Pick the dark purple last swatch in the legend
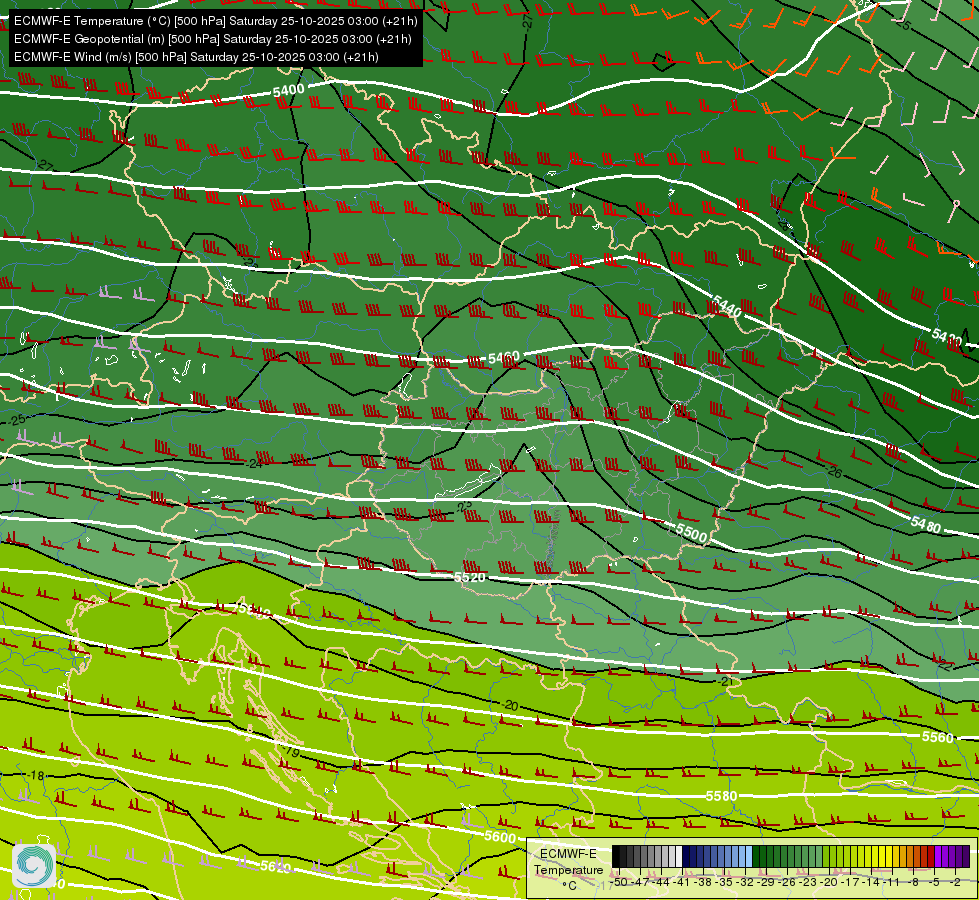This screenshot has height=900, width=979. tap(966, 856)
